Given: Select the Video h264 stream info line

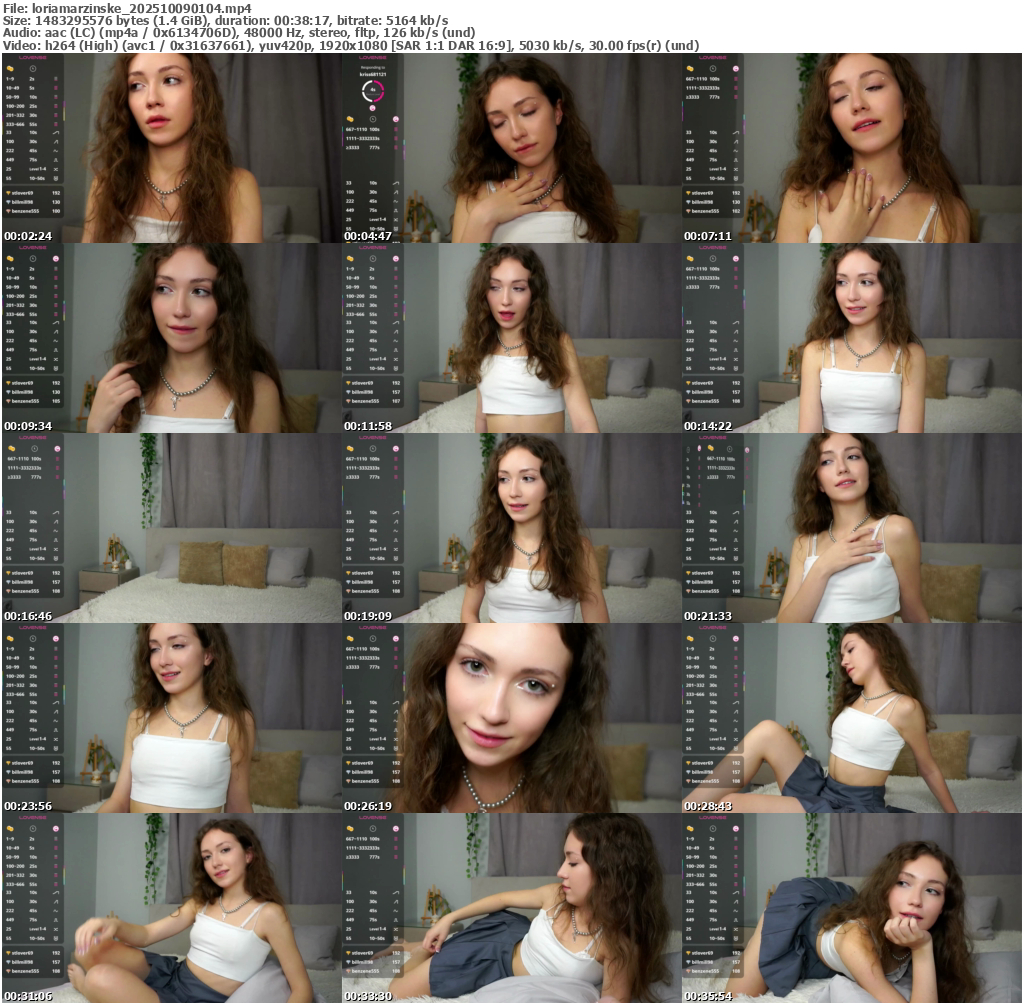Looking at the screenshot, I should click(351, 46).
